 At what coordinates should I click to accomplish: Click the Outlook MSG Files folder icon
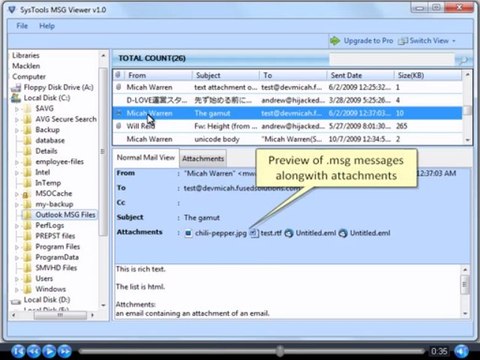coord(27,215)
